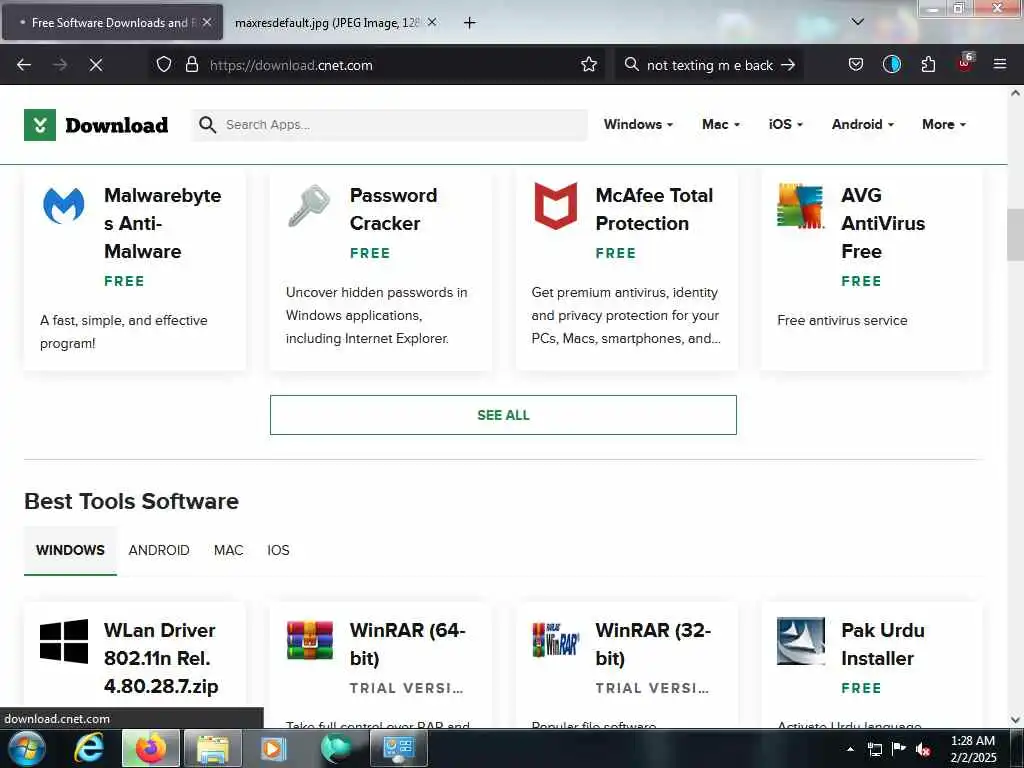
Task: Open the Windows Start button
Action: click(x=27, y=748)
